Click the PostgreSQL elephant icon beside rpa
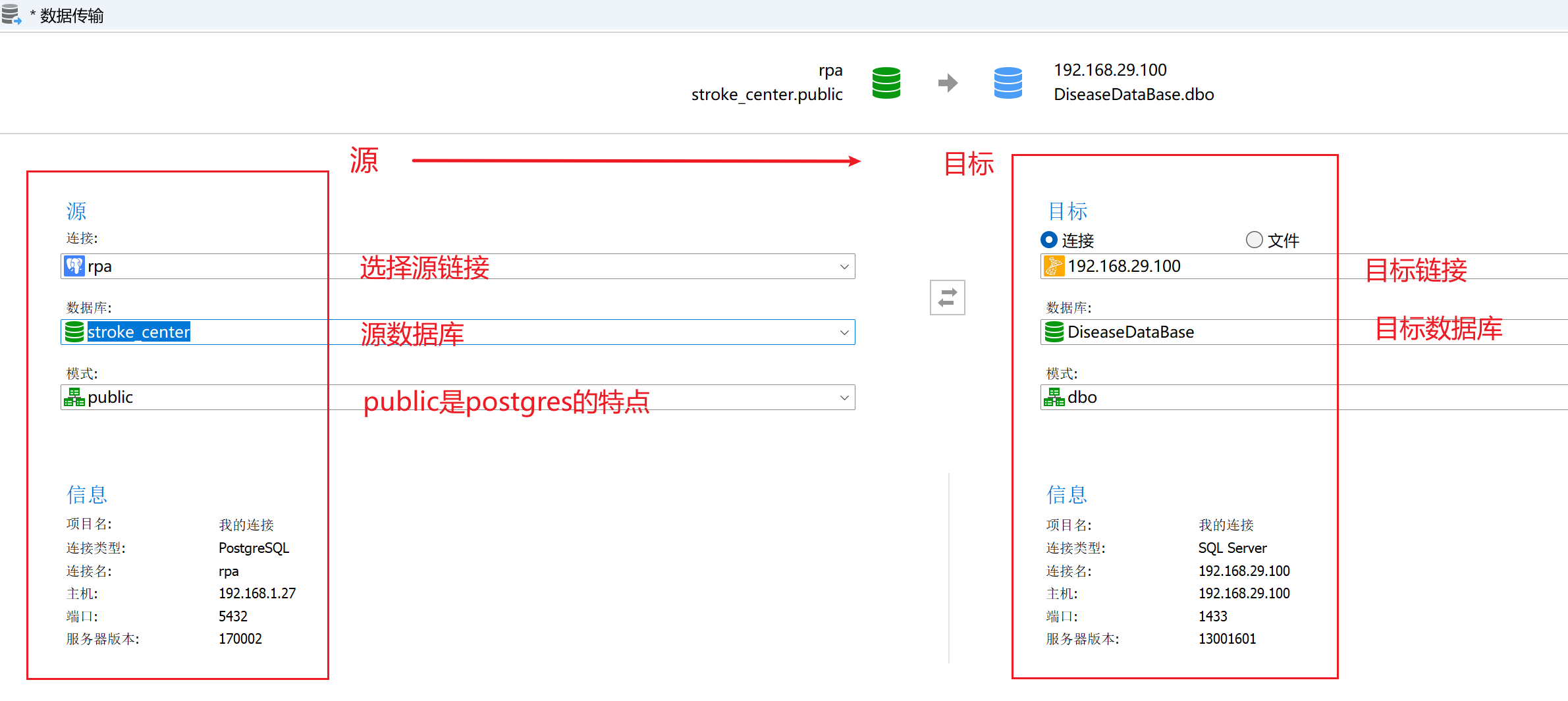1568x701 pixels. point(74,266)
